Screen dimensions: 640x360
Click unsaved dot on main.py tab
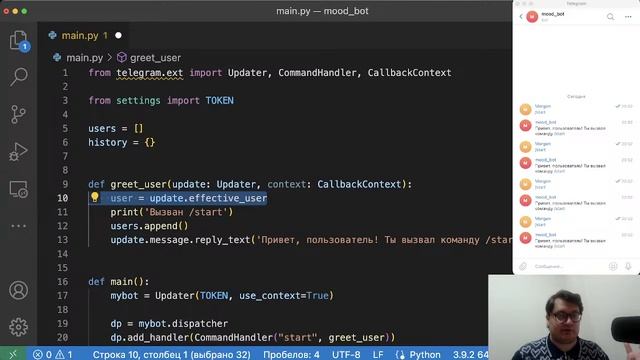[x=118, y=36]
